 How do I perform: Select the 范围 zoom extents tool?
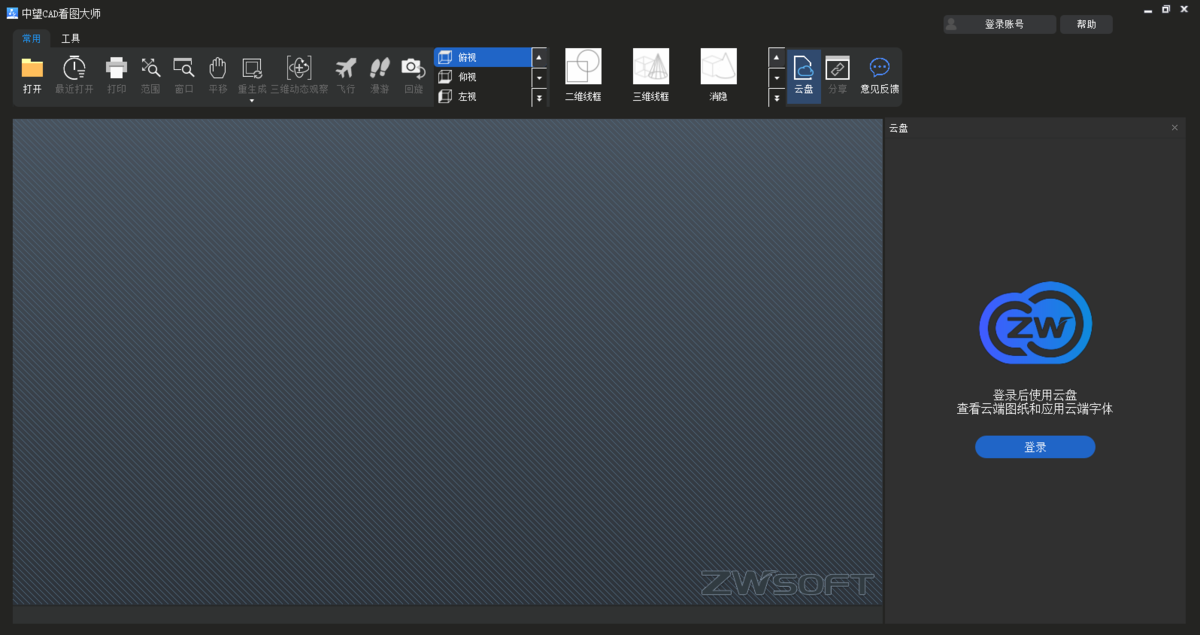(x=150, y=76)
